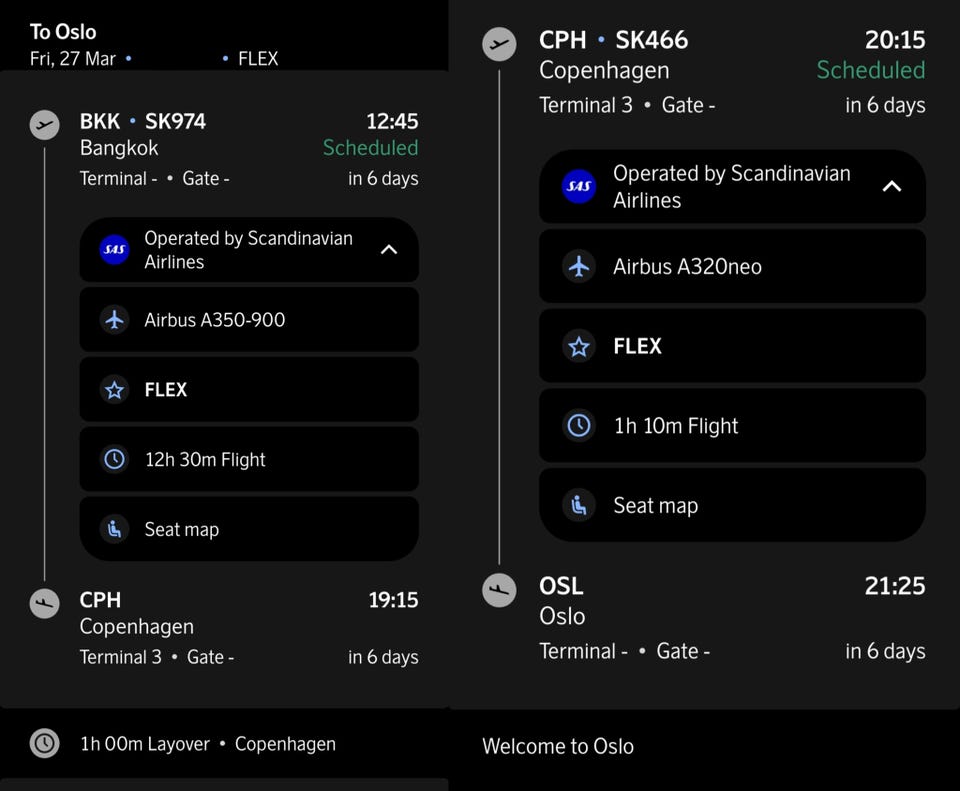This screenshot has width=960, height=791.
Task: Click FLEX label on SK974 card
Action: point(165,389)
